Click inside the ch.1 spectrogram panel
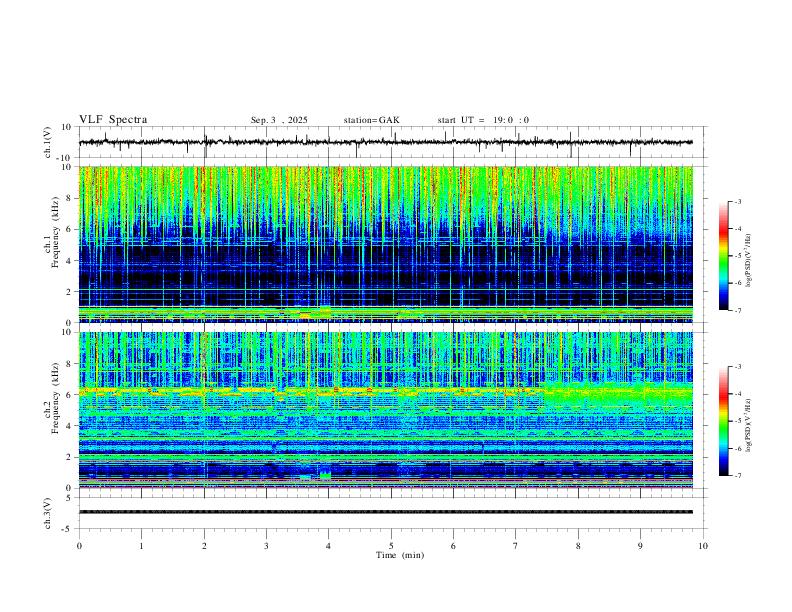The width and height of the screenshot is (792, 612). point(385,244)
